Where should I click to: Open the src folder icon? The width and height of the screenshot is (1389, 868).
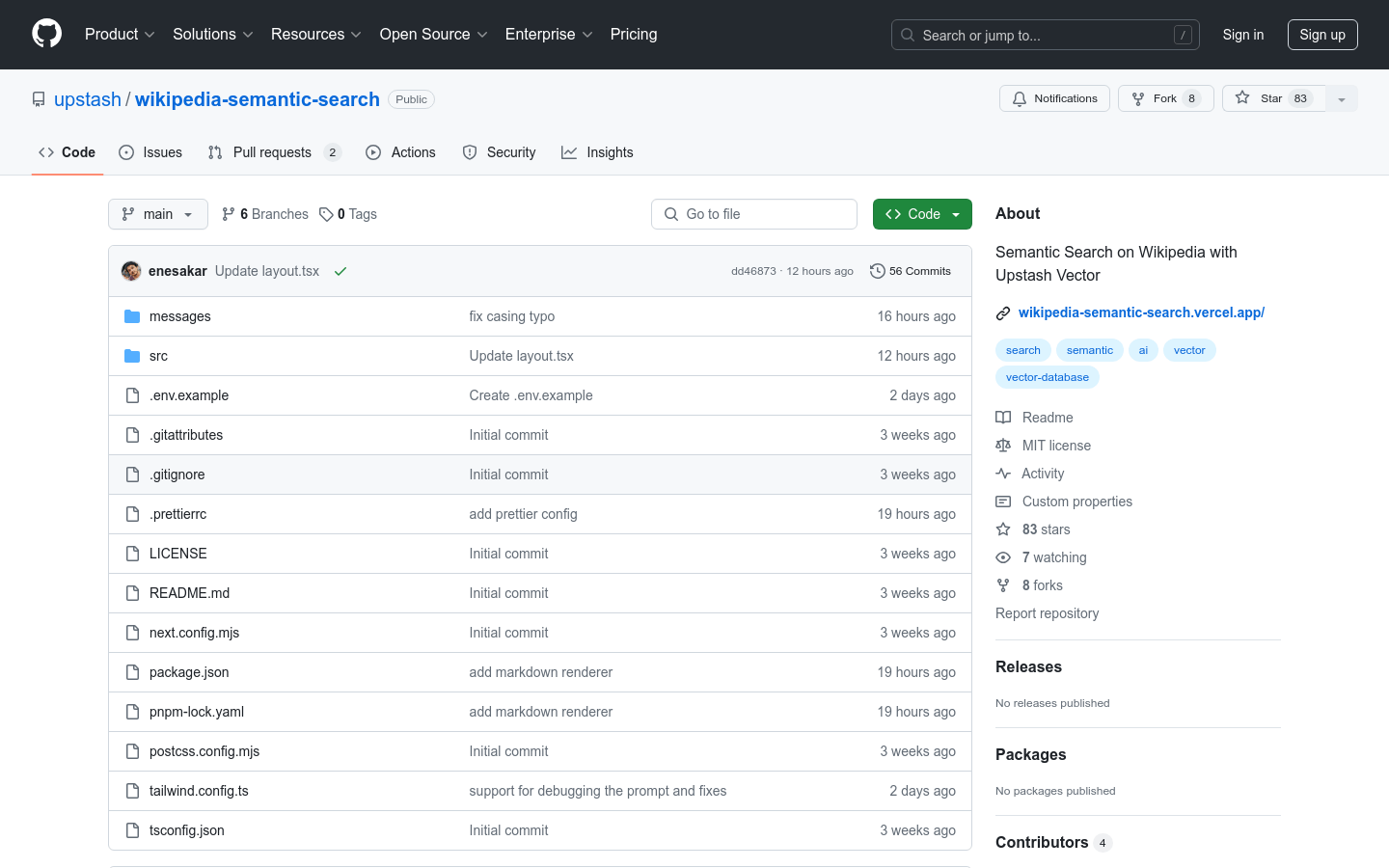[132, 356]
